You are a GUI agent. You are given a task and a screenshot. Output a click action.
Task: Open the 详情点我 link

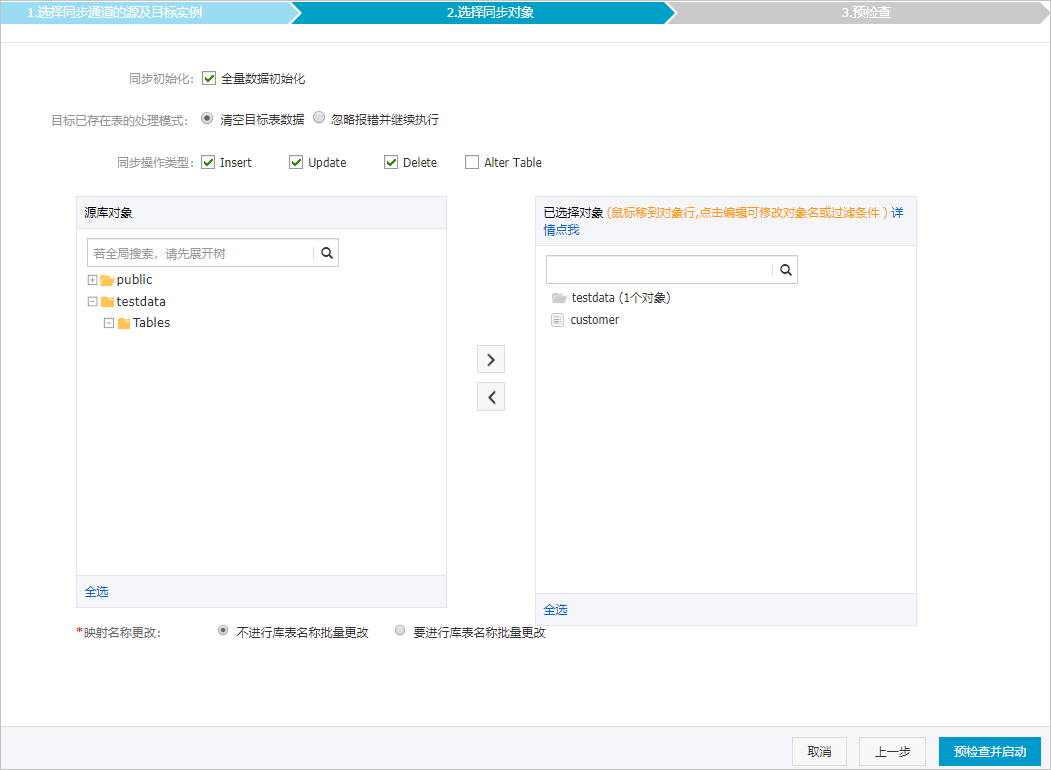tap(562, 230)
